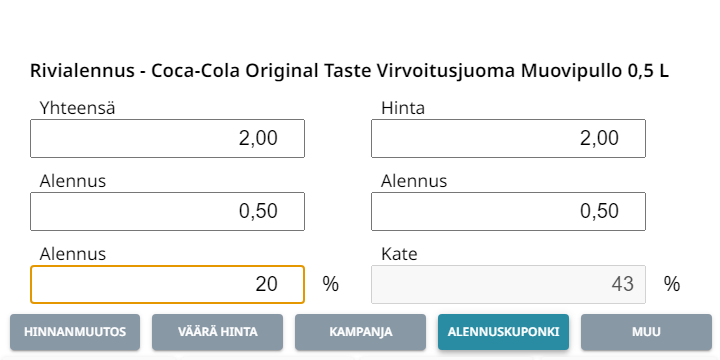
Task: Choose VÄÄRÄ HINTA as discount reason
Action: click(217, 332)
